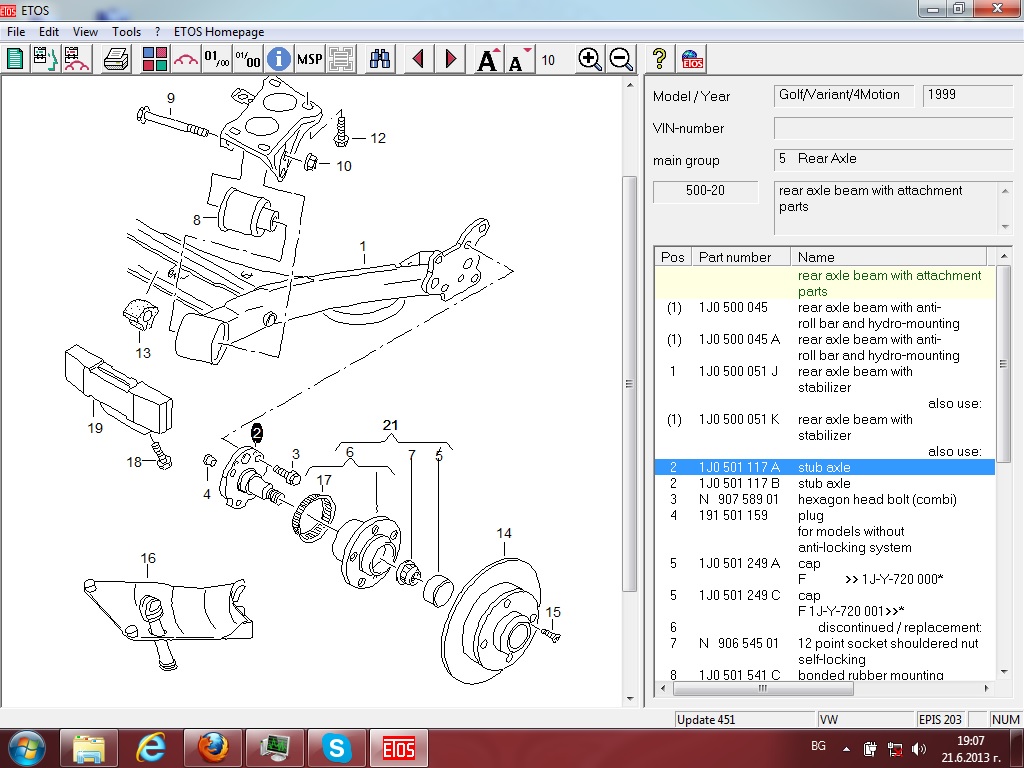1024x768 pixels.
Task: Open the ETOS Homepage menu
Action: tap(219, 32)
